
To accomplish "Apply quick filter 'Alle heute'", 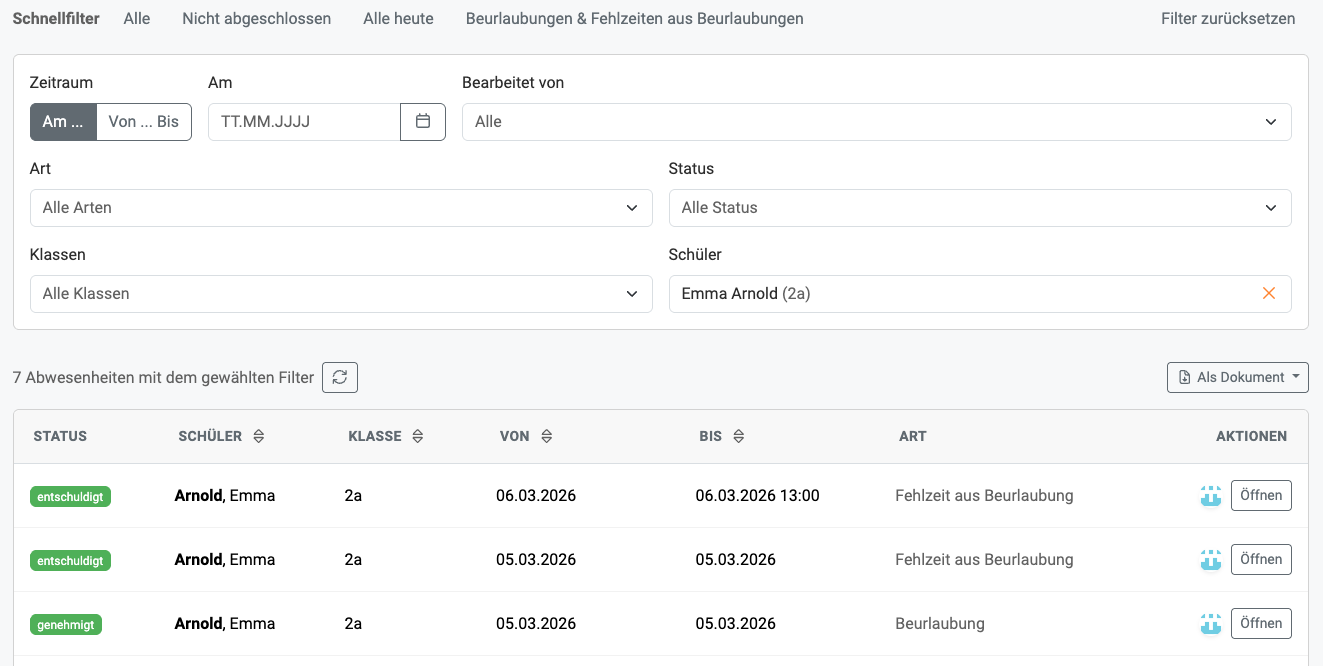I will 398,19.
